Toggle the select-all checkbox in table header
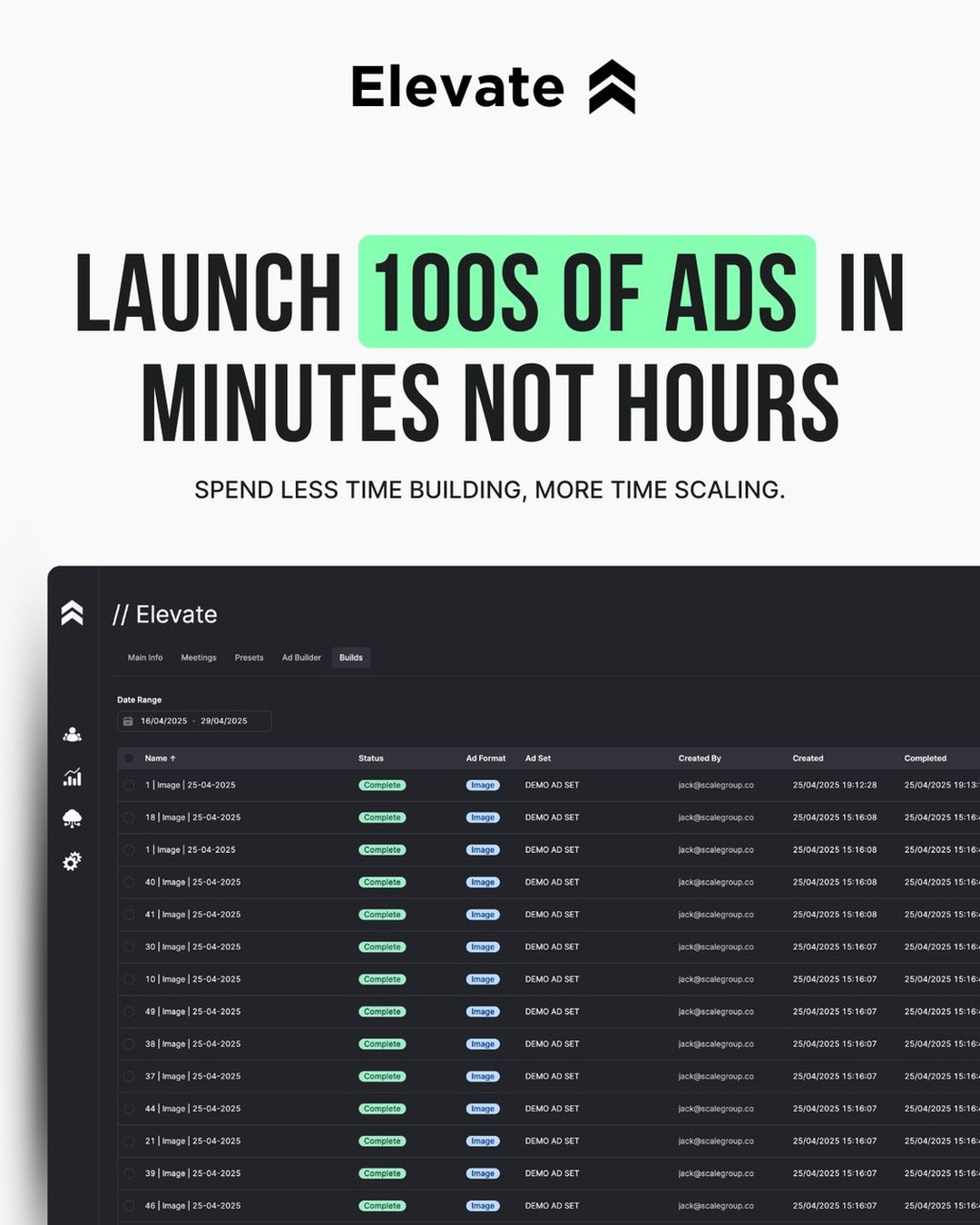This screenshot has width=980, height=1225. pos(129,759)
